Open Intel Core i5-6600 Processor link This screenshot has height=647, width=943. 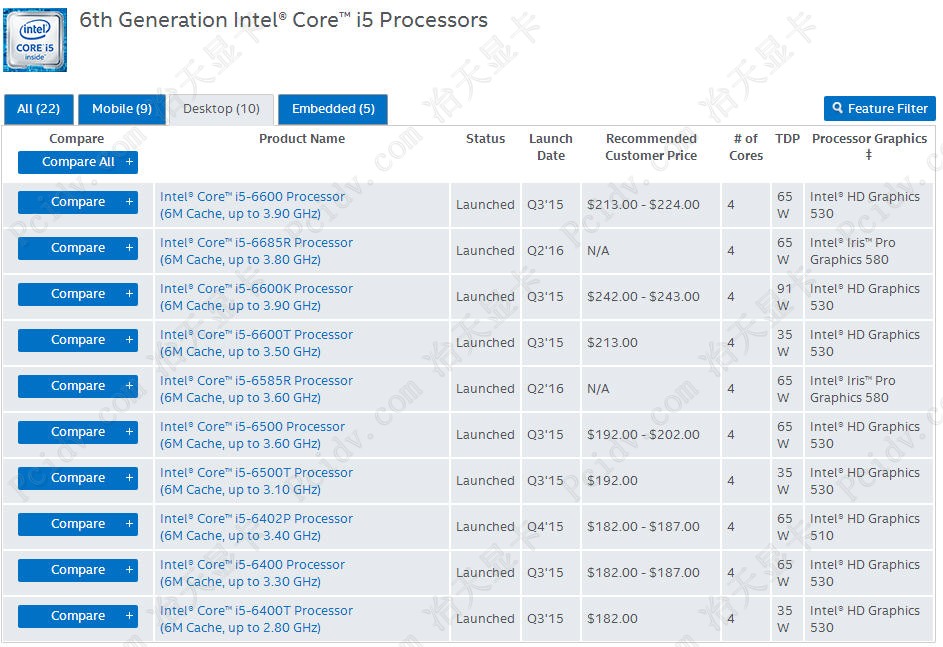pos(253,205)
